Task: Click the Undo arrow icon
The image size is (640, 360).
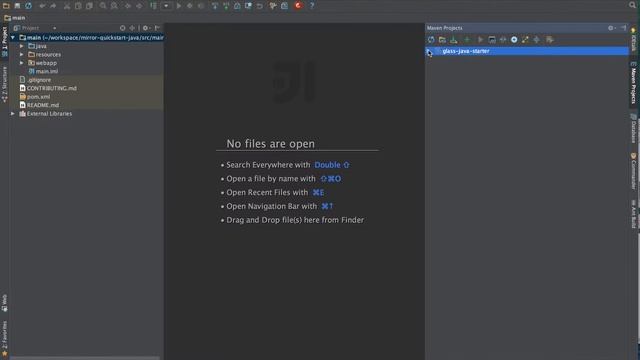Action: tap(42, 6)
